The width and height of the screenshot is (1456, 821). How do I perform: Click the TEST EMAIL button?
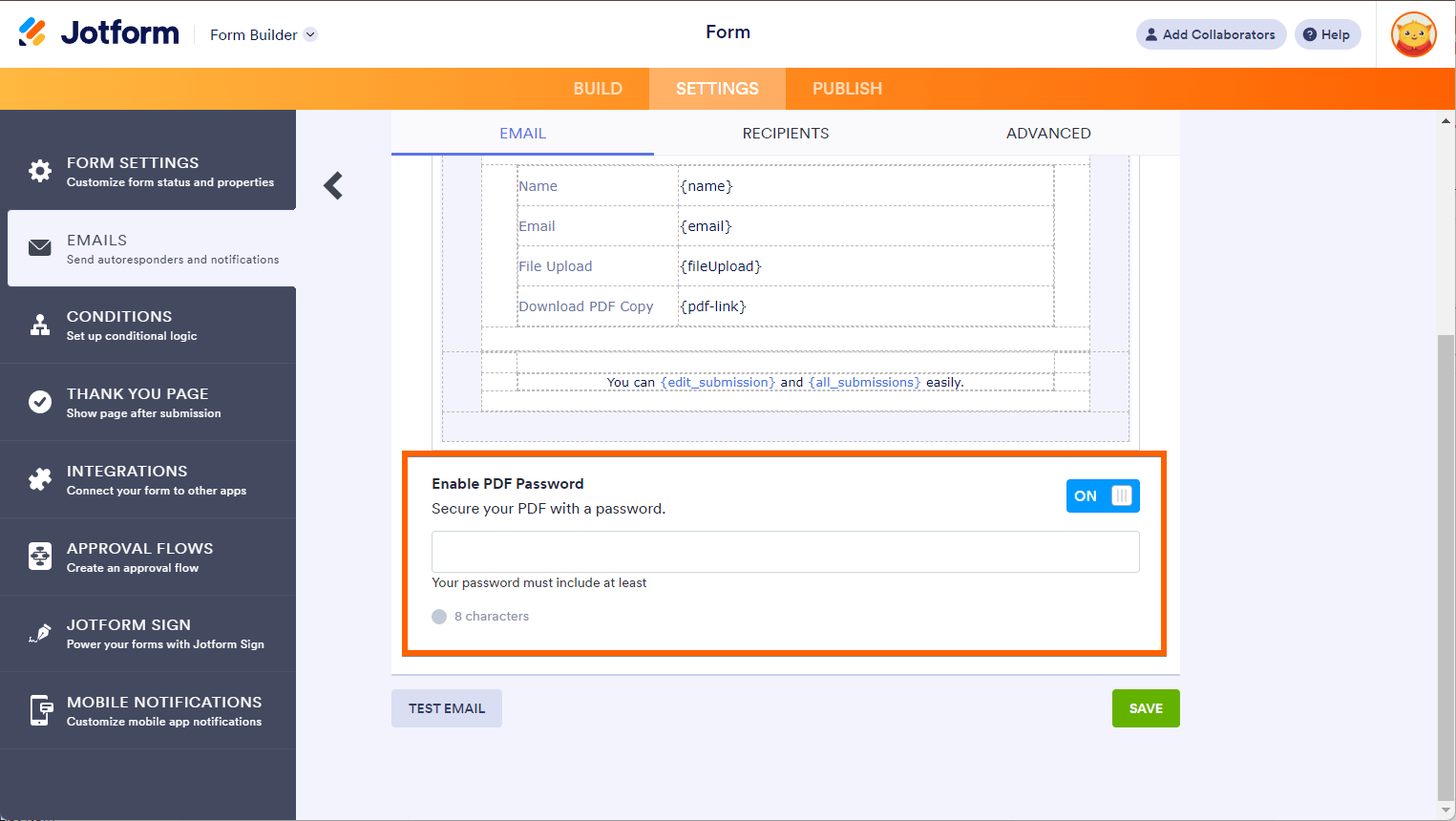pyautogui.click(x=446, y=707)
